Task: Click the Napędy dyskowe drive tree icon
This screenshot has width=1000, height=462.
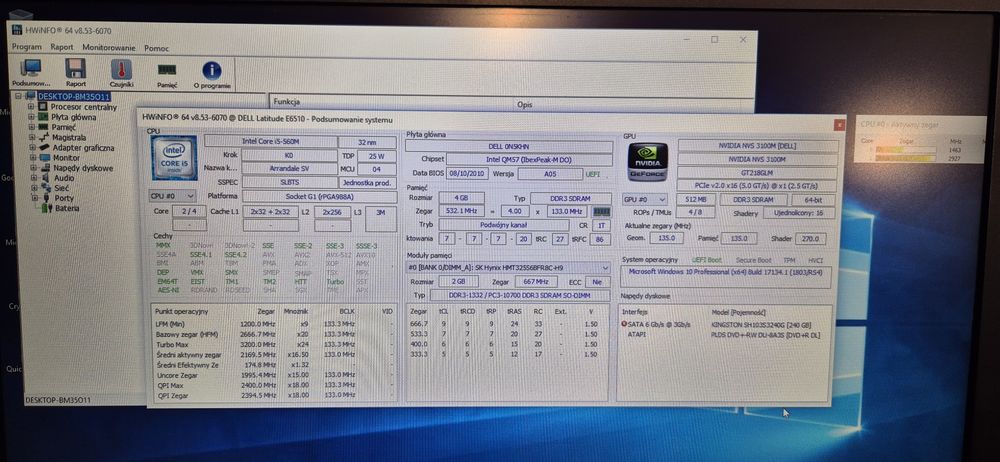Action: pyautogui.click(x=45, y=168)
